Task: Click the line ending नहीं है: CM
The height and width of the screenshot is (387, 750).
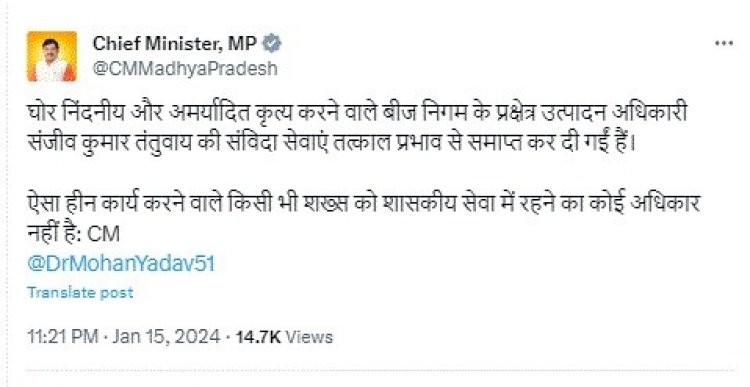Action: pos(73,234)
